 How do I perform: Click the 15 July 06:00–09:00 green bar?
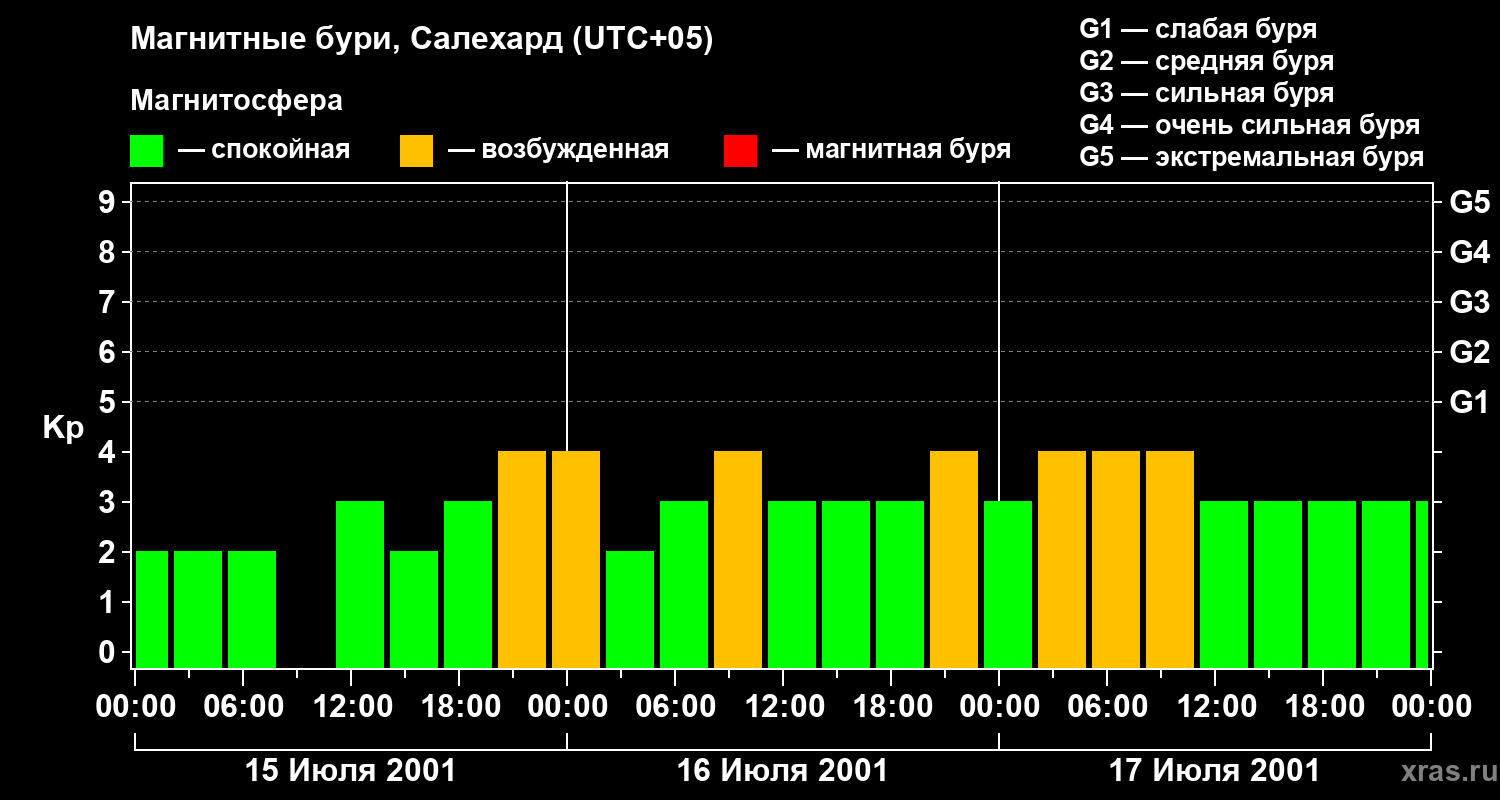click(x=252, y=609)
